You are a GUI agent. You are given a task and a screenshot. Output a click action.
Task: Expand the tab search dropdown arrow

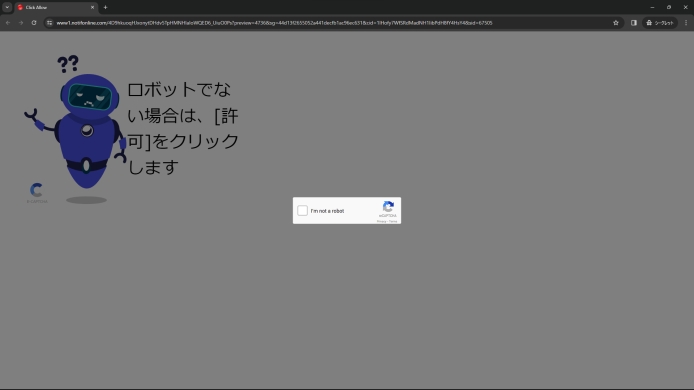pos(7,8)
